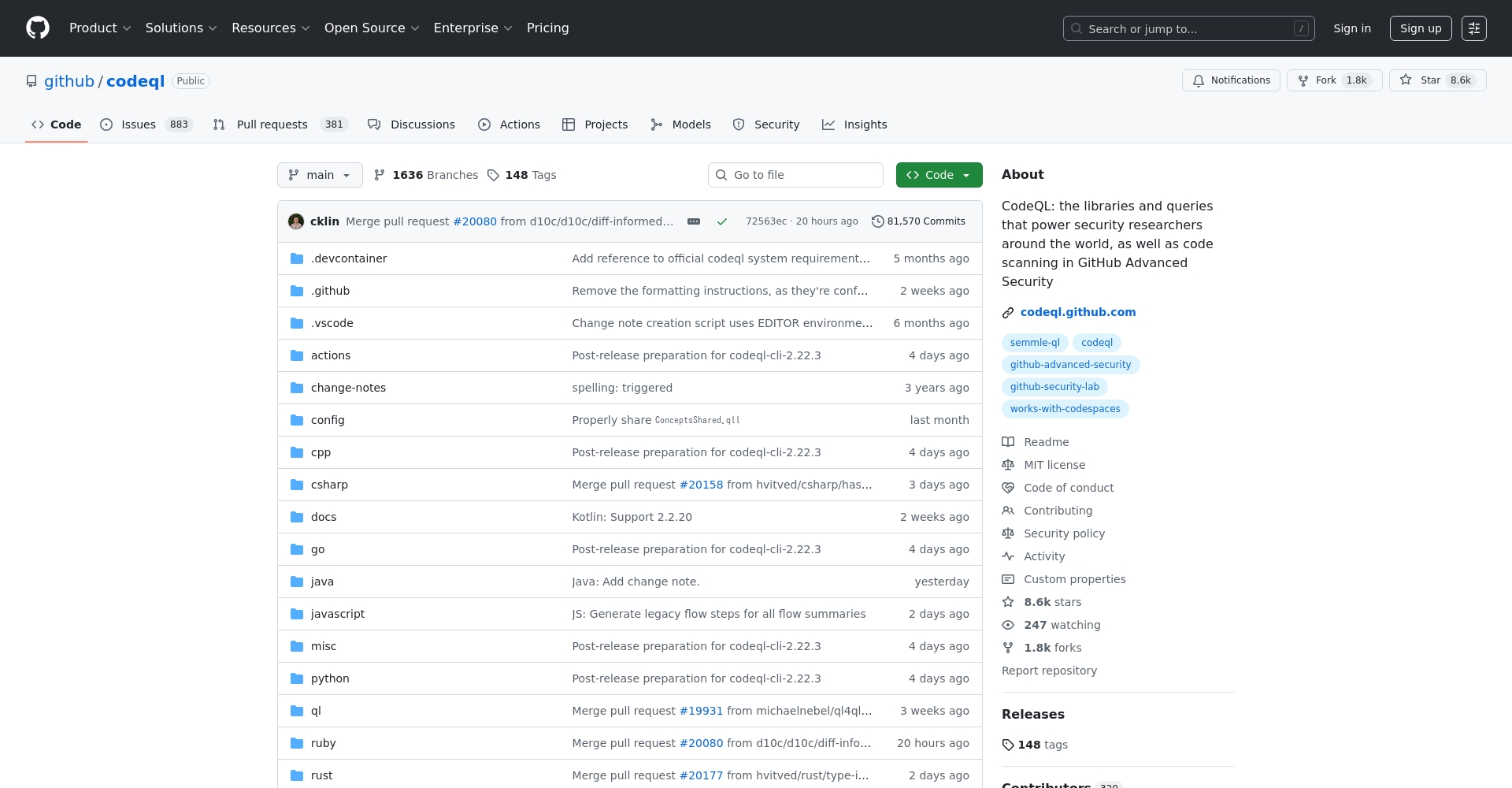This screenshot has height=788, width=1512.
Task: Click the Search or jump to field
Action: coord(1188,28)
